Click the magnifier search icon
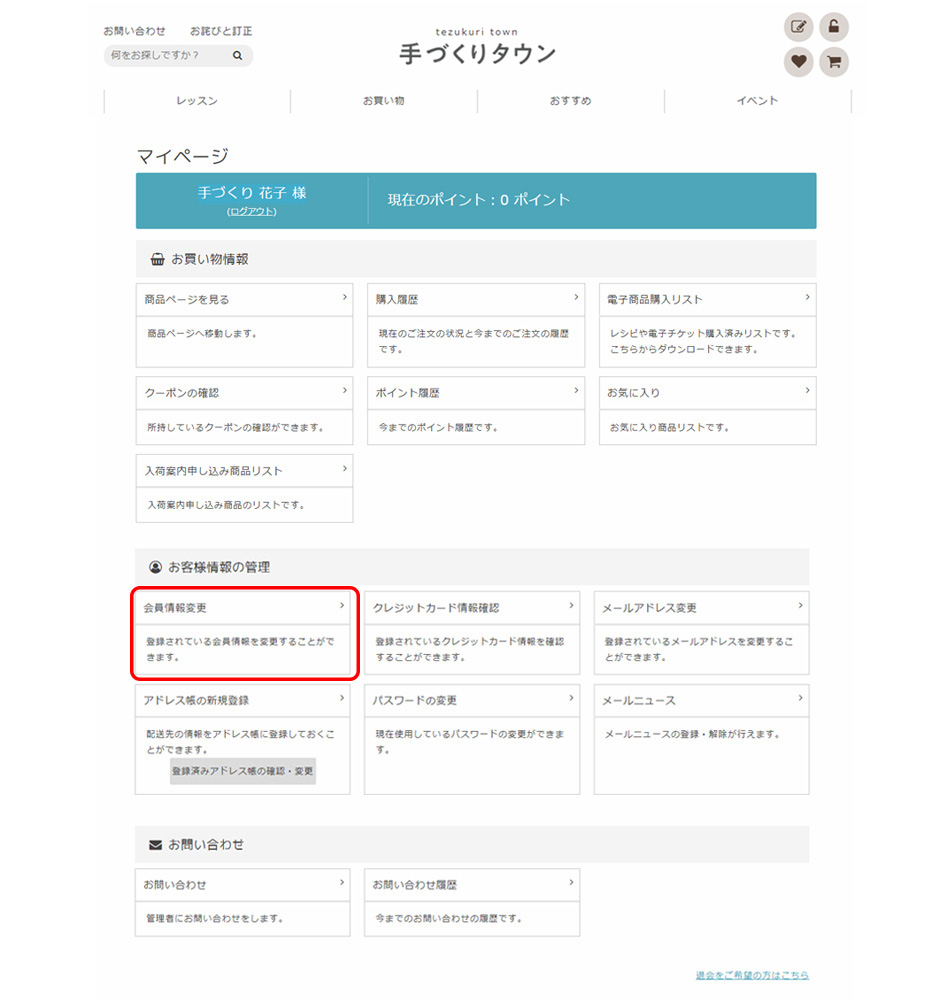This screenshot has width=950, height=1000. coord(238,56)
